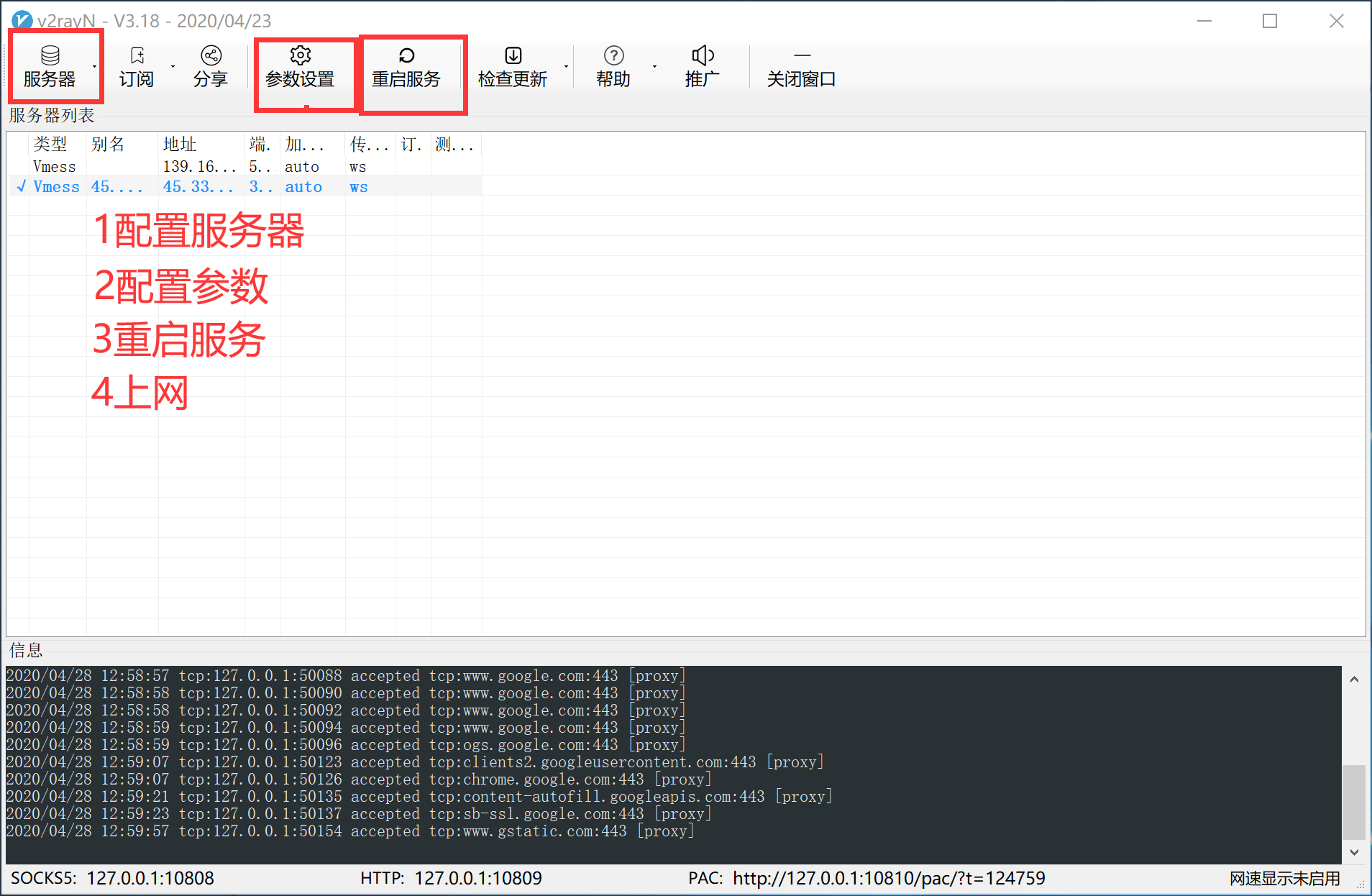This screenshot has height=896, width=1372.
Task: Click the 加密 column header
Action: (313, 145)
